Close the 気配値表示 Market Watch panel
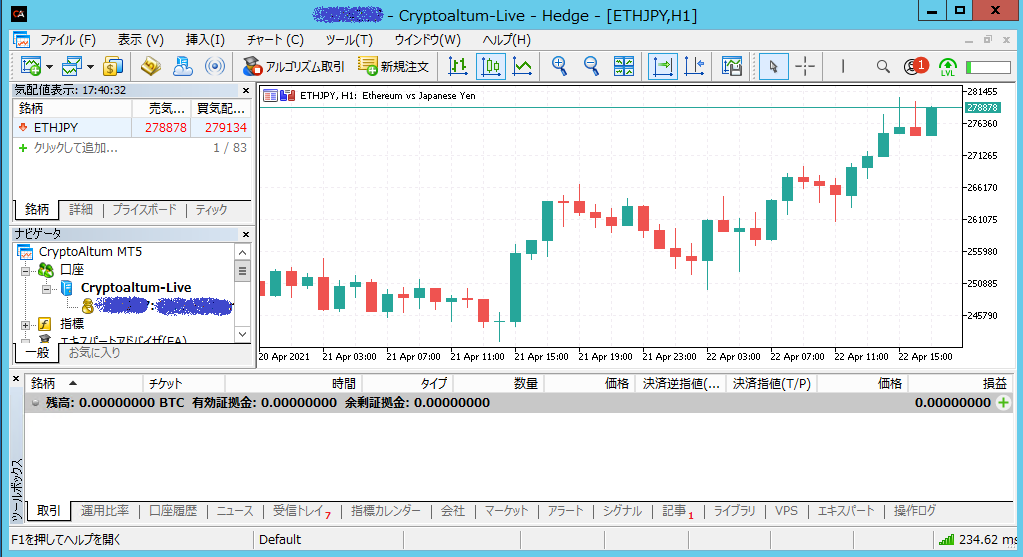This screenshot has height=557, width=1023. pos(246,91)
